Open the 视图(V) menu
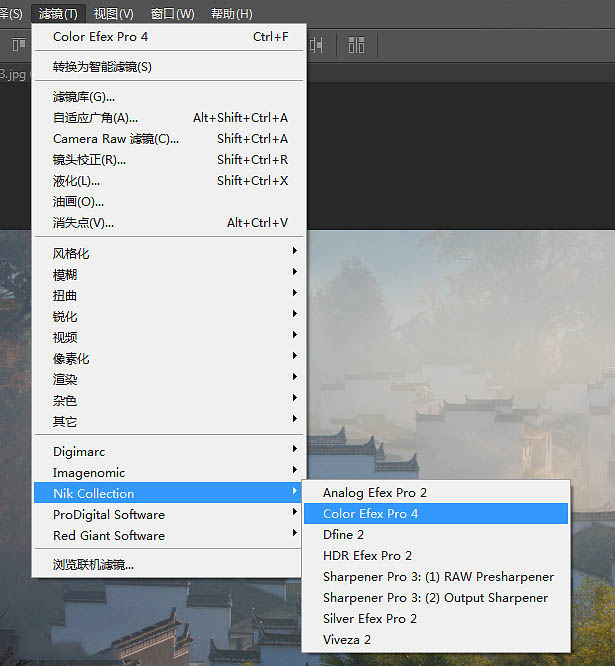Viewport: 615px width, 666px height. click(x=113, y=14)
